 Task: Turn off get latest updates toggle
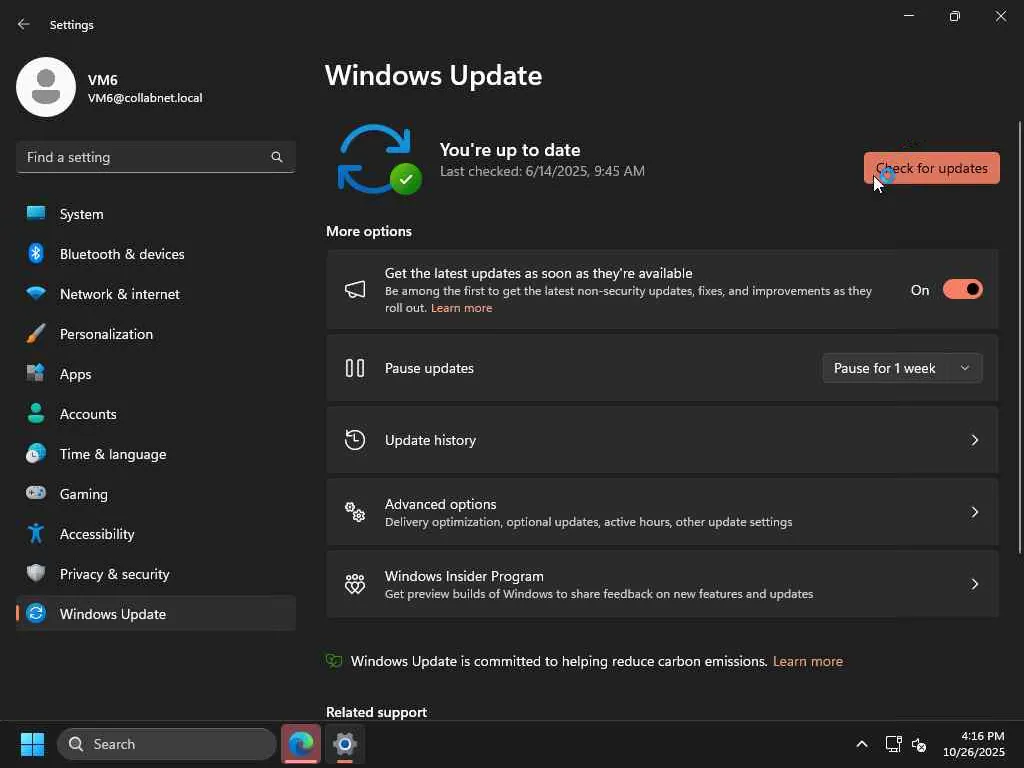pos(962,290)
